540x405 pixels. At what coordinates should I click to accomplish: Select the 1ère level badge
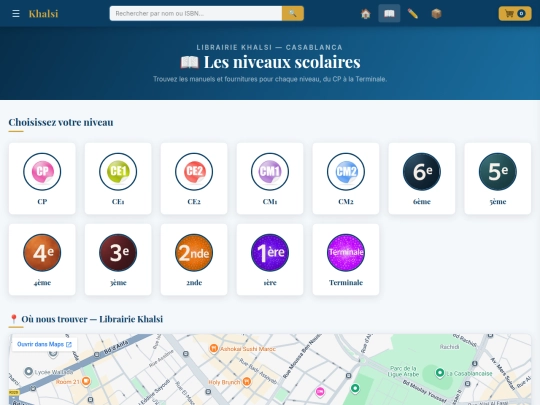point(270,252)
